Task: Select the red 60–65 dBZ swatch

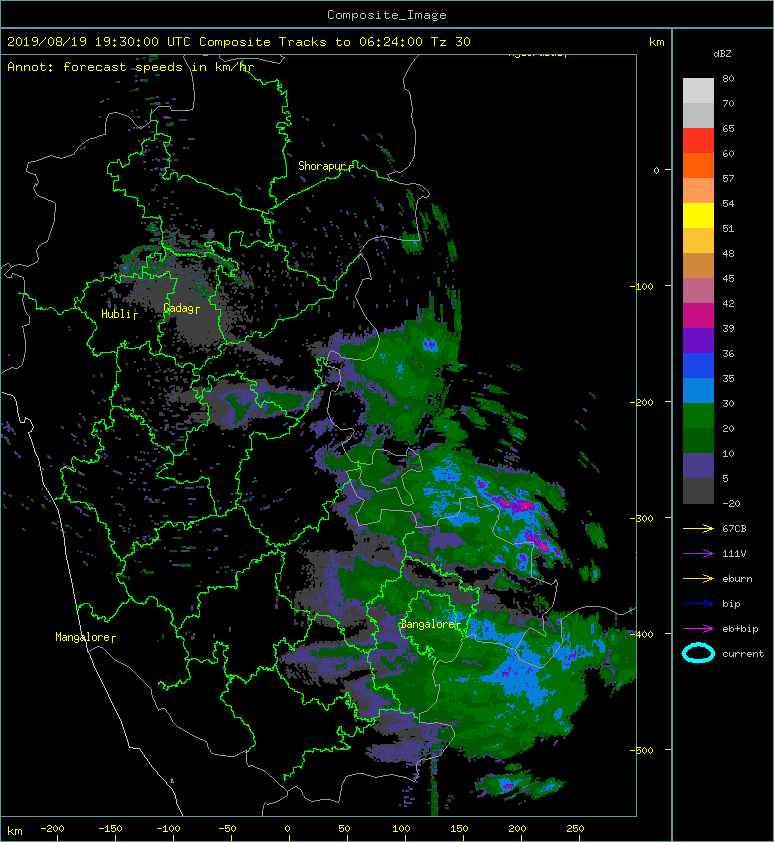Action: (698, 141)
